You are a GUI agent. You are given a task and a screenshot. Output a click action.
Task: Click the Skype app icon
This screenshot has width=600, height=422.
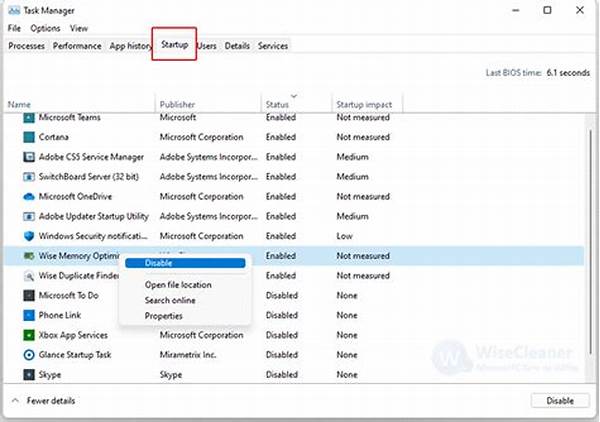point(29,375)
